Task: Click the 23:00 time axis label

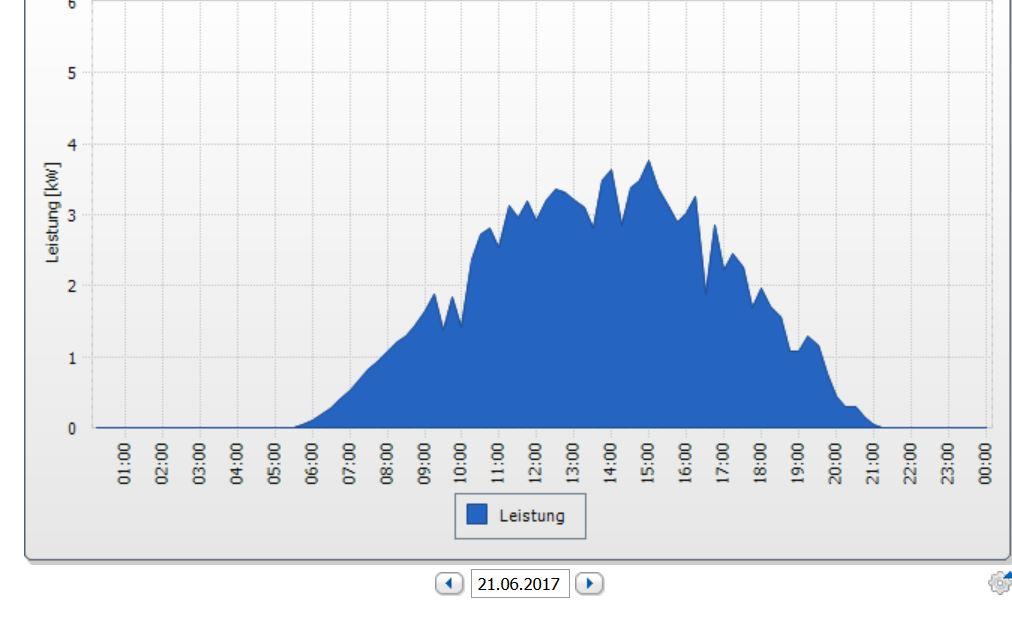Action: tap(947, 463)
